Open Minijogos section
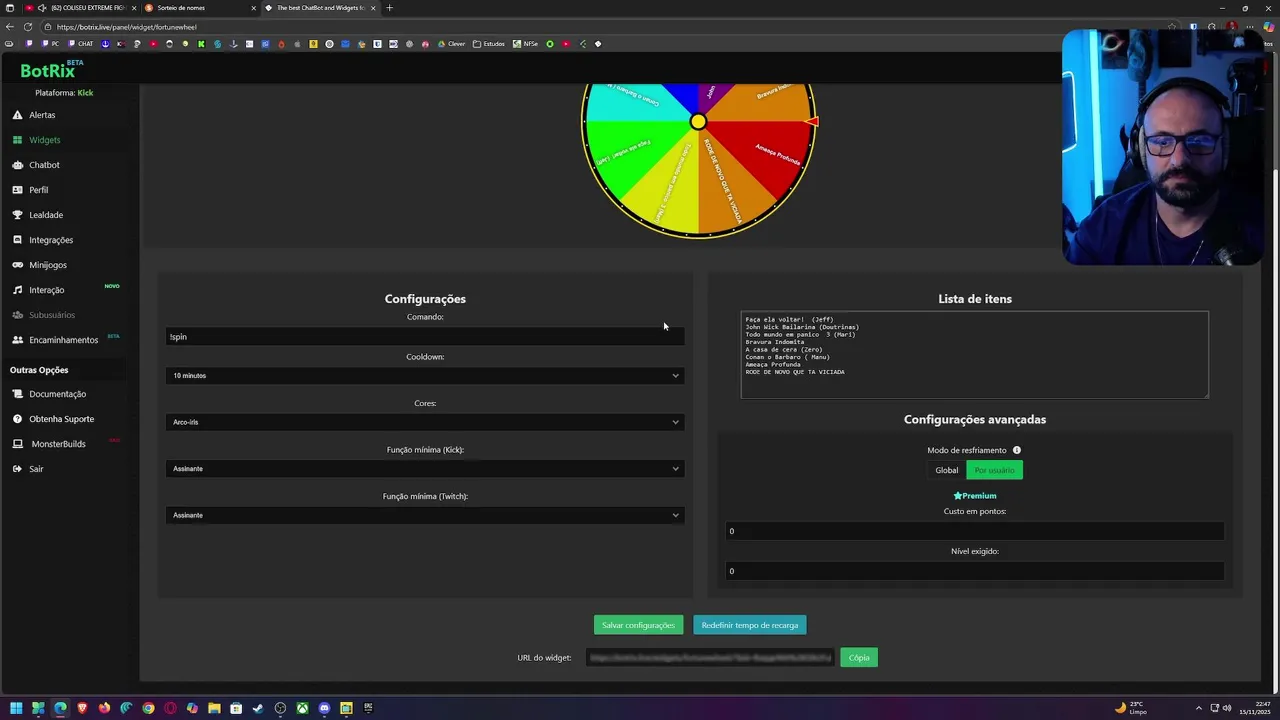This screenshot has height=720, width=1280. [x=48, y=265]
